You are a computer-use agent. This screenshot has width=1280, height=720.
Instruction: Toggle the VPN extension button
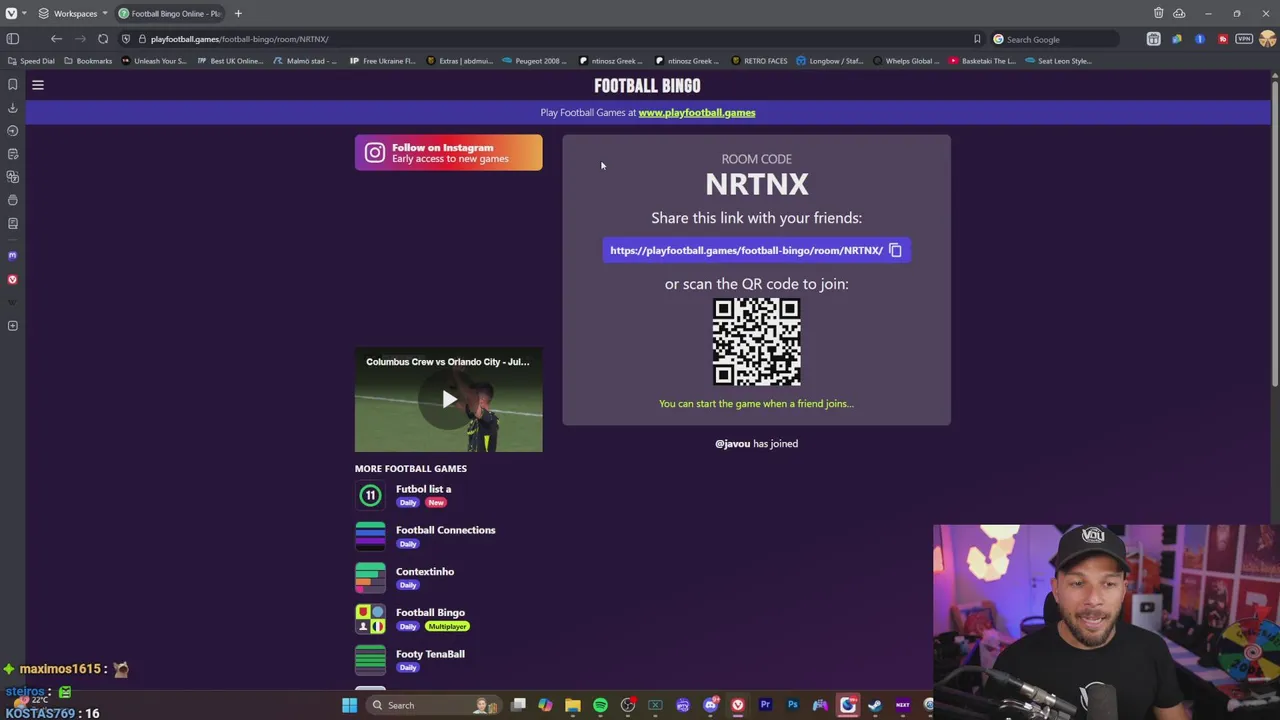(x=1244, y=39)
